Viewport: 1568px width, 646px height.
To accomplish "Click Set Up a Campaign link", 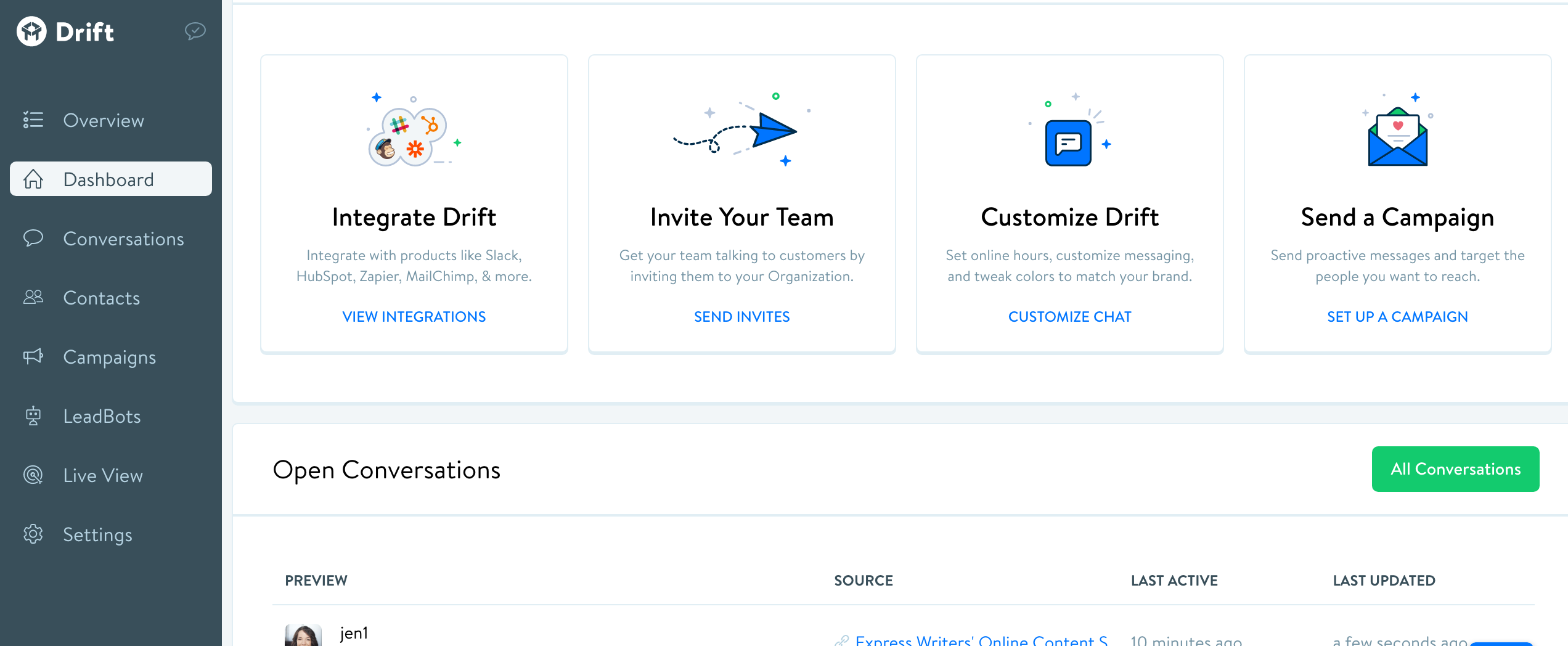I will coord(1397,317).
